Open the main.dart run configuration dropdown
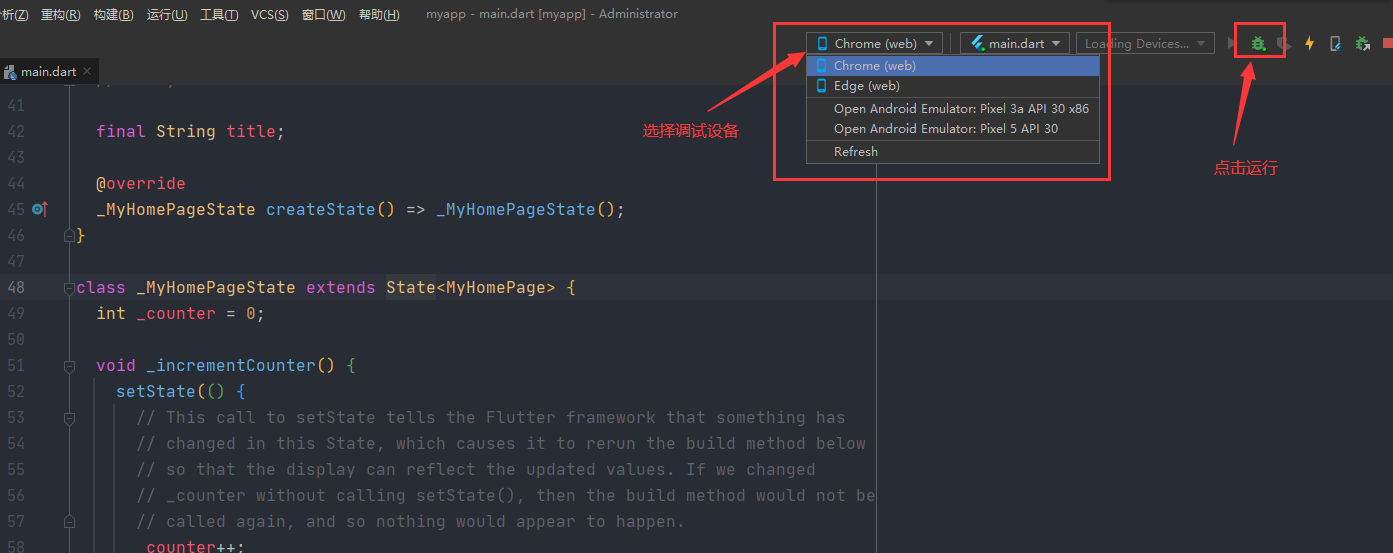The height and width of the screenshot is (553, 1393). (1015, 44)
